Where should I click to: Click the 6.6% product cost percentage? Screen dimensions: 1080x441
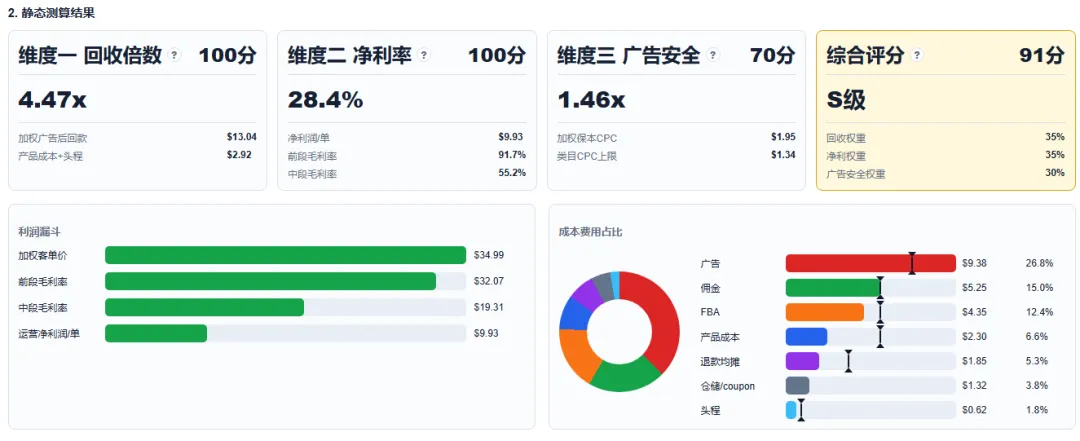(x=1037, y=337)
